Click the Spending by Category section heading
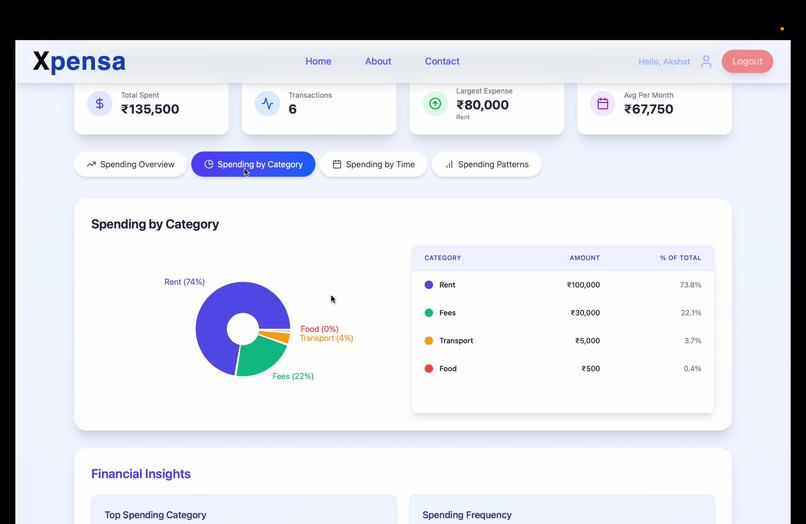 (x=155, y=224)
